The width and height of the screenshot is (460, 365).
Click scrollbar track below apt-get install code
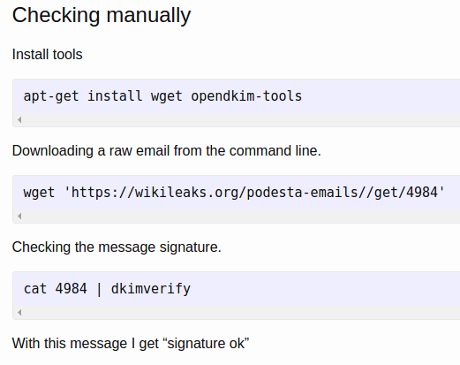[x=241, y=120]
